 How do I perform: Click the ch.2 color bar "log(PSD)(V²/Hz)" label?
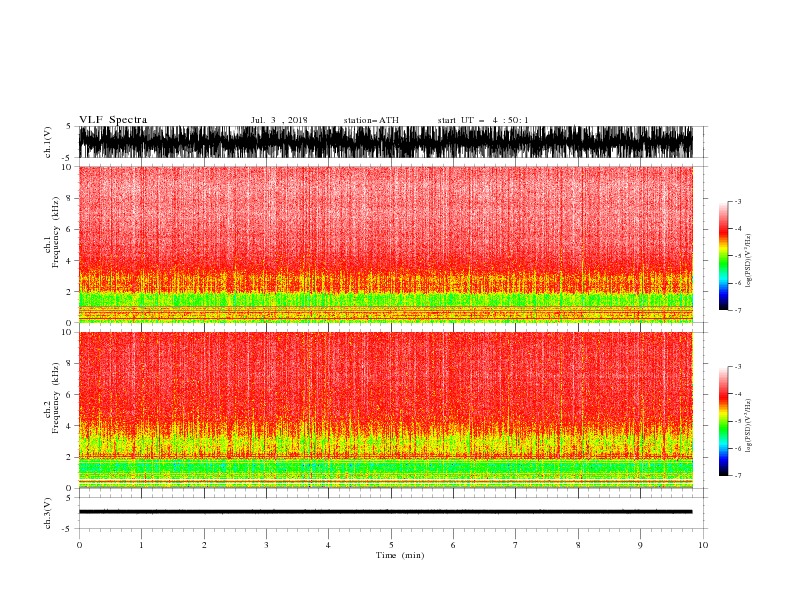tap(748, 425)
